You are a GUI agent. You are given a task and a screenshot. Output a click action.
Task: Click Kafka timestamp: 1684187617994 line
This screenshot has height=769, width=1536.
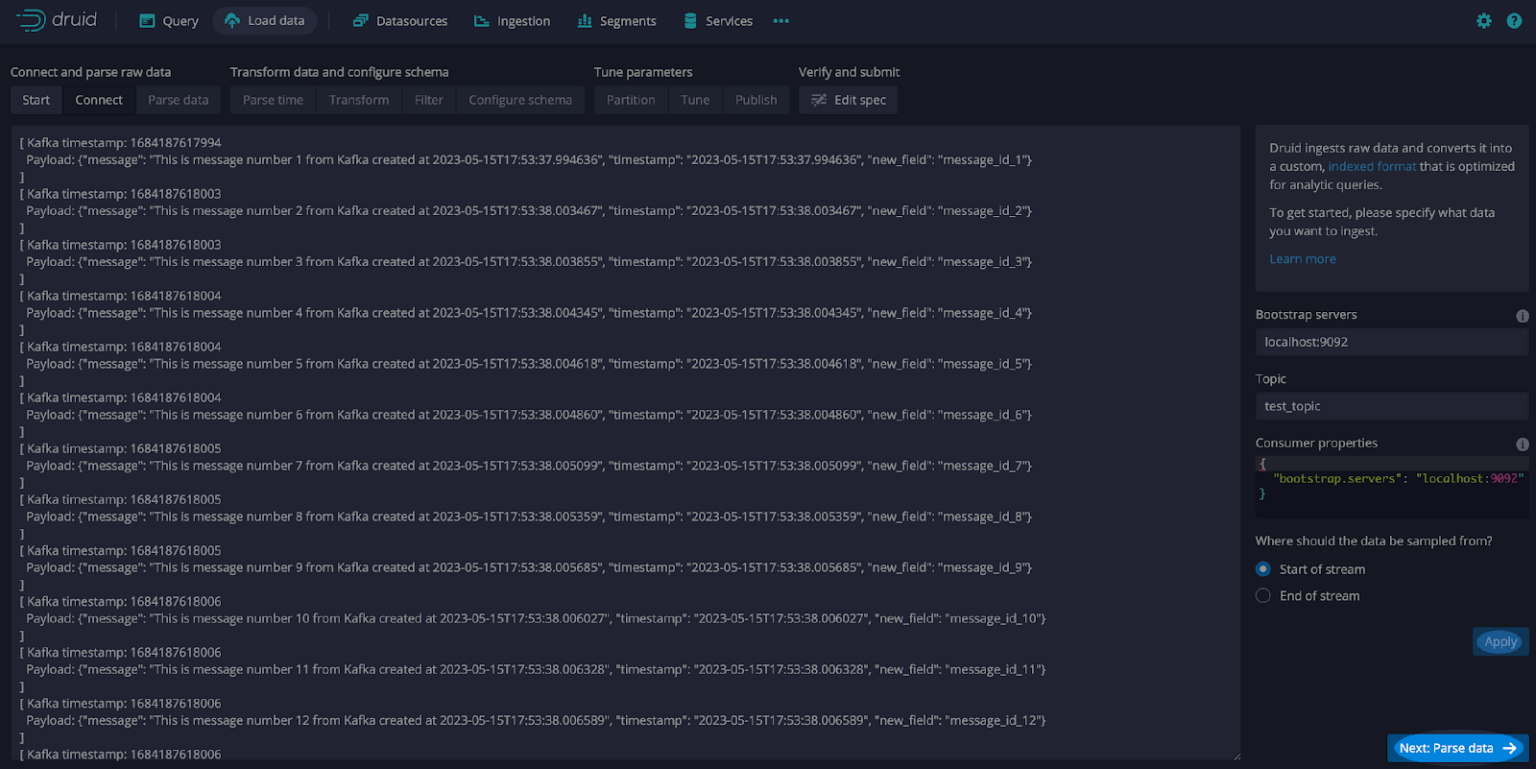tap(120, 143)
